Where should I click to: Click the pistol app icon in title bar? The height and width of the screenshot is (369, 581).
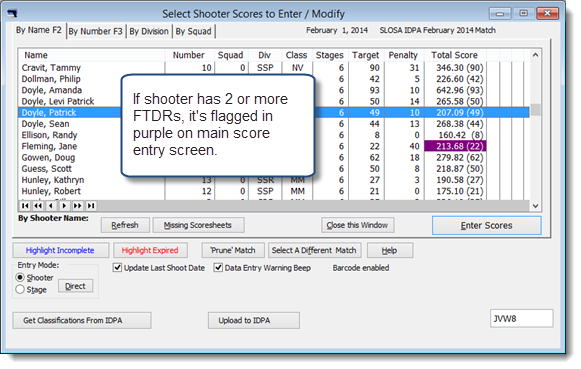coord(12,14)
